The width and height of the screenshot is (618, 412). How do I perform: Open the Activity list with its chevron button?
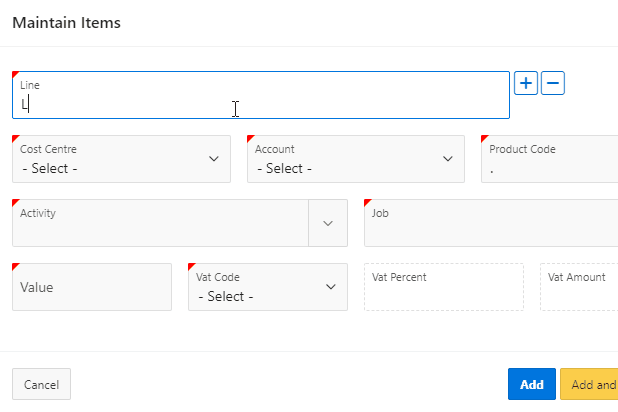click(x=328, y=223)
